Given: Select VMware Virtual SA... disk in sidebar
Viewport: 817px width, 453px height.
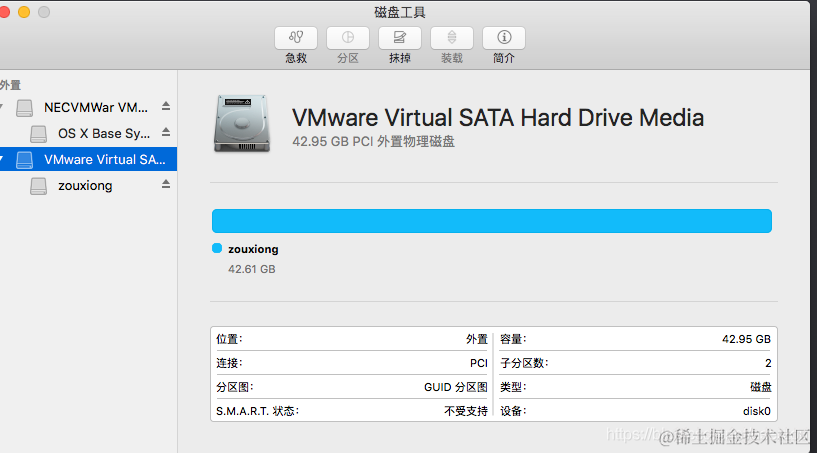Looking at the screenshot, I should click(89, 160).
